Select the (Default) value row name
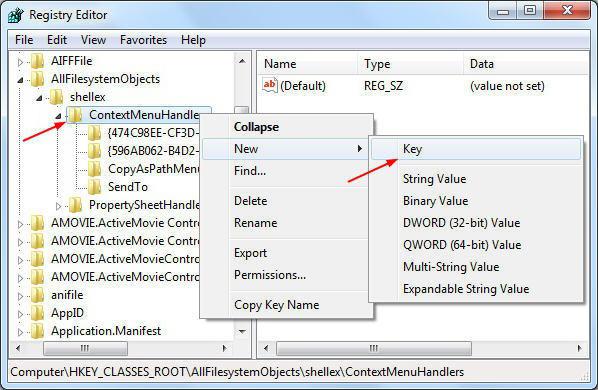The image size is (598, 390). (x=303, y=86)
